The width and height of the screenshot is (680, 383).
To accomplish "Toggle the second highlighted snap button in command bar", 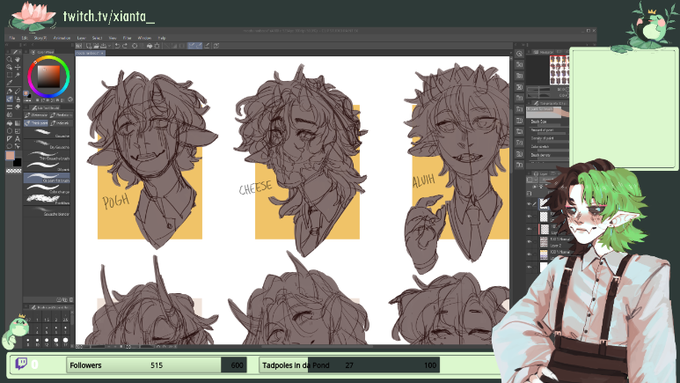I will [x=199, y=46].
